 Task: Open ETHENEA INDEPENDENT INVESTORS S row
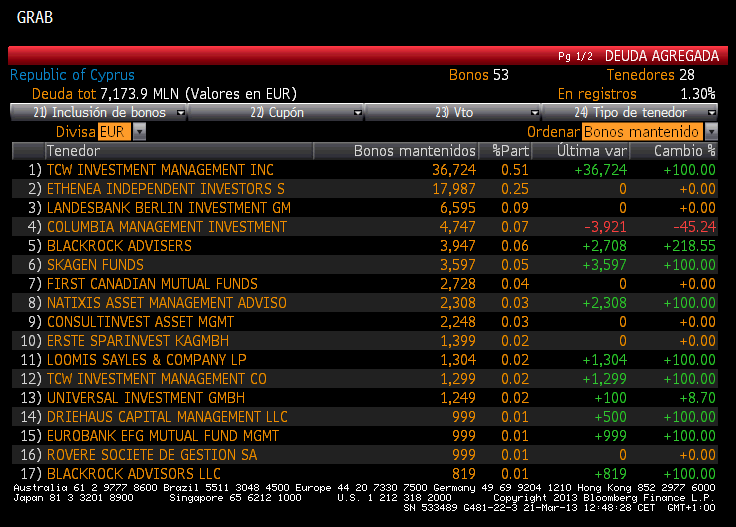[x=364, y=189]
